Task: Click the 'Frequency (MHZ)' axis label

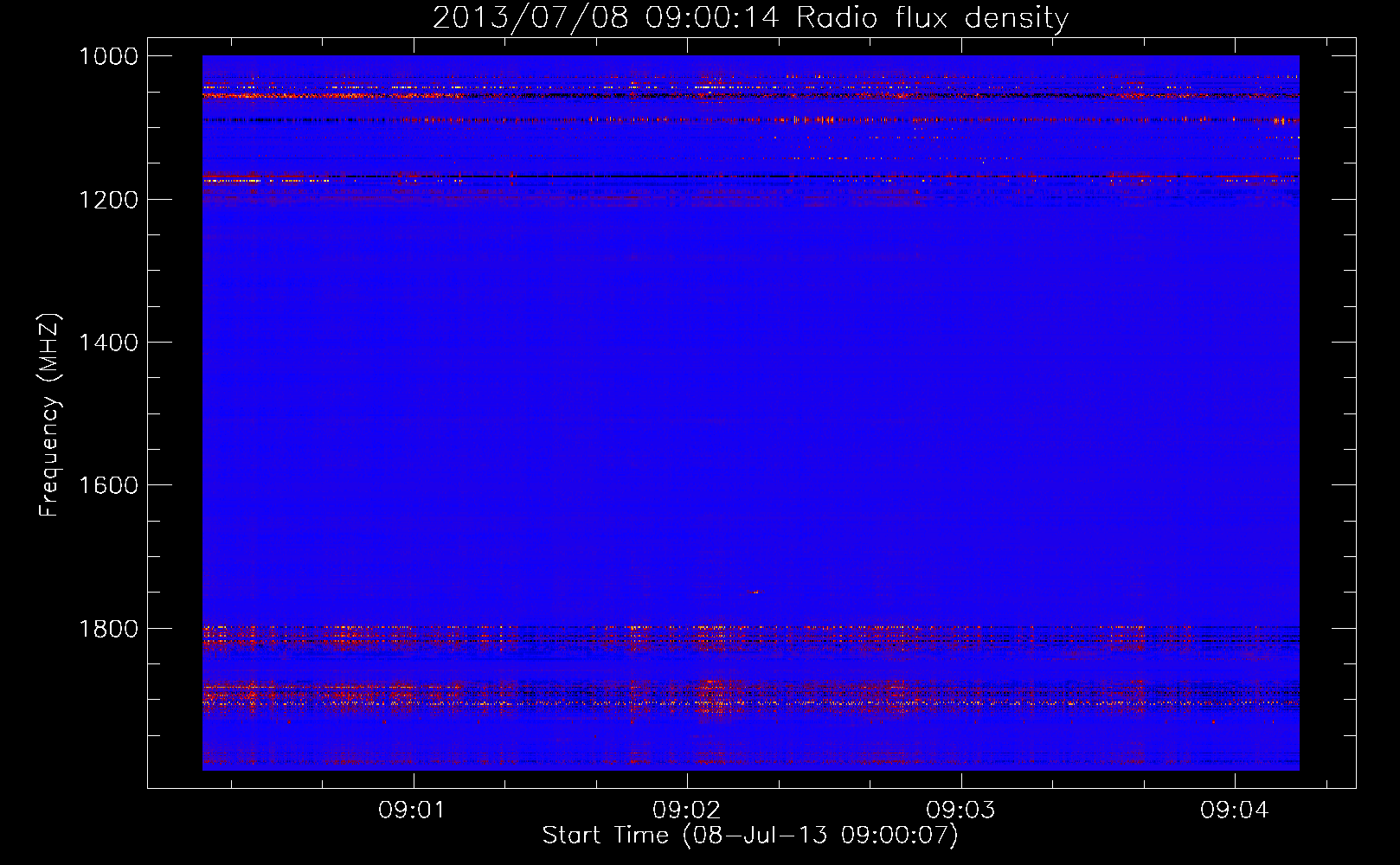Action: tap(49, 415)
